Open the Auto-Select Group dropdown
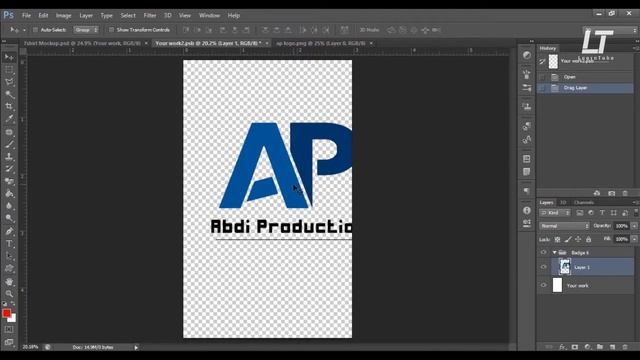This screenshot has height=360, width=640. point(86,30)
